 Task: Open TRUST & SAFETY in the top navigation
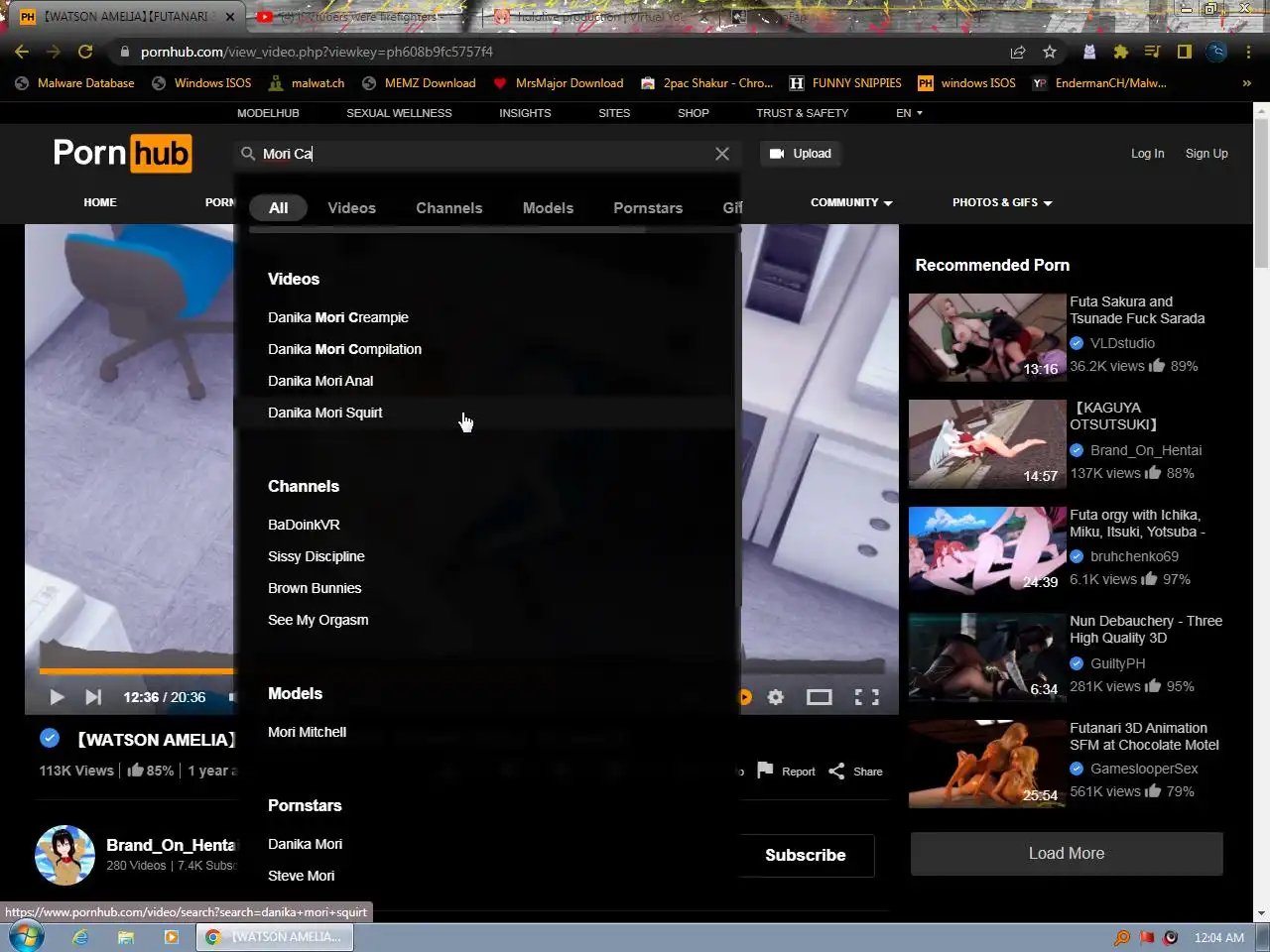coord(802,113)
